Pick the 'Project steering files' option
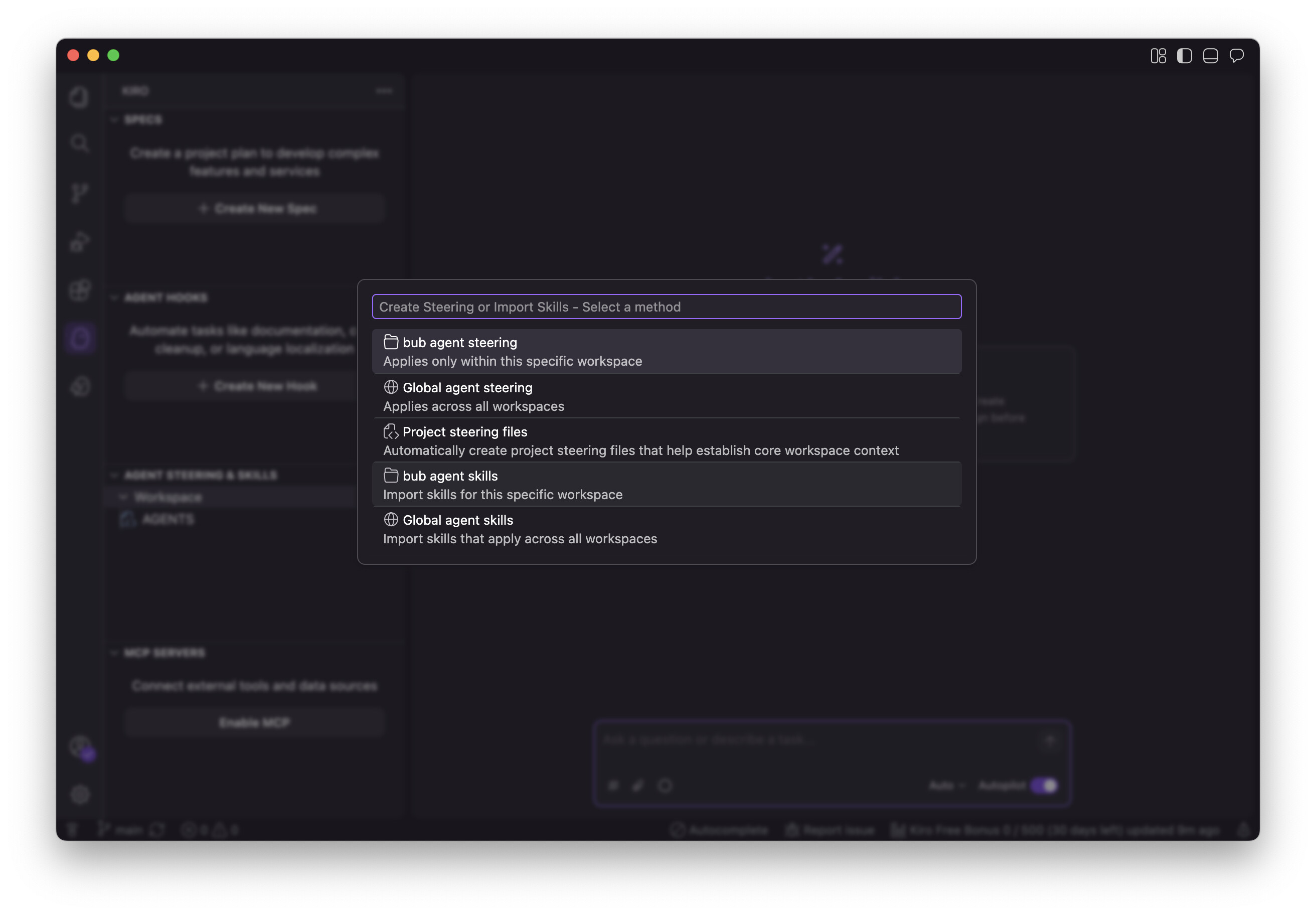 667,440
